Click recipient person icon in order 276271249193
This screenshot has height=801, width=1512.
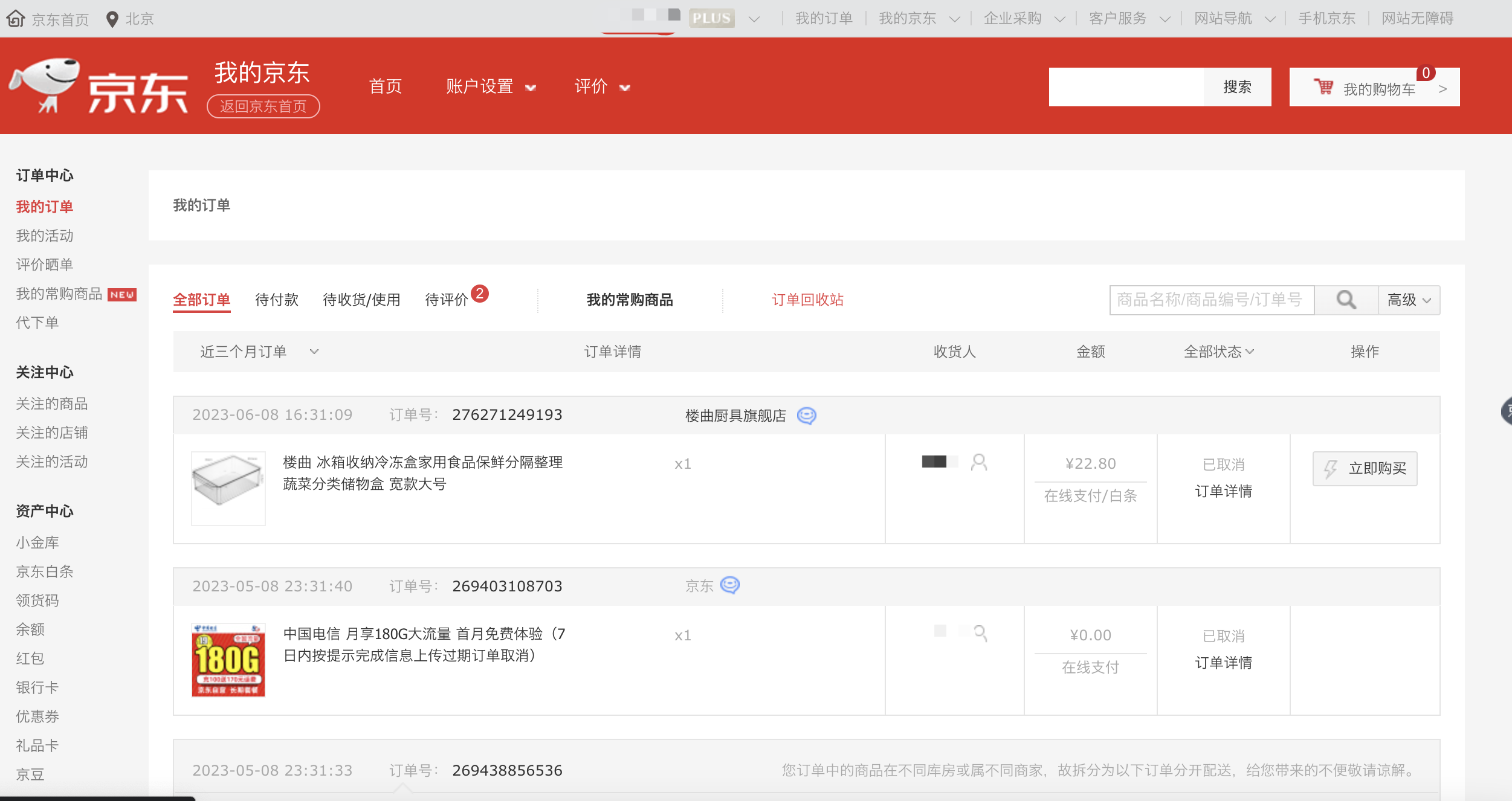pyautogui.click(x=979, y=462)
